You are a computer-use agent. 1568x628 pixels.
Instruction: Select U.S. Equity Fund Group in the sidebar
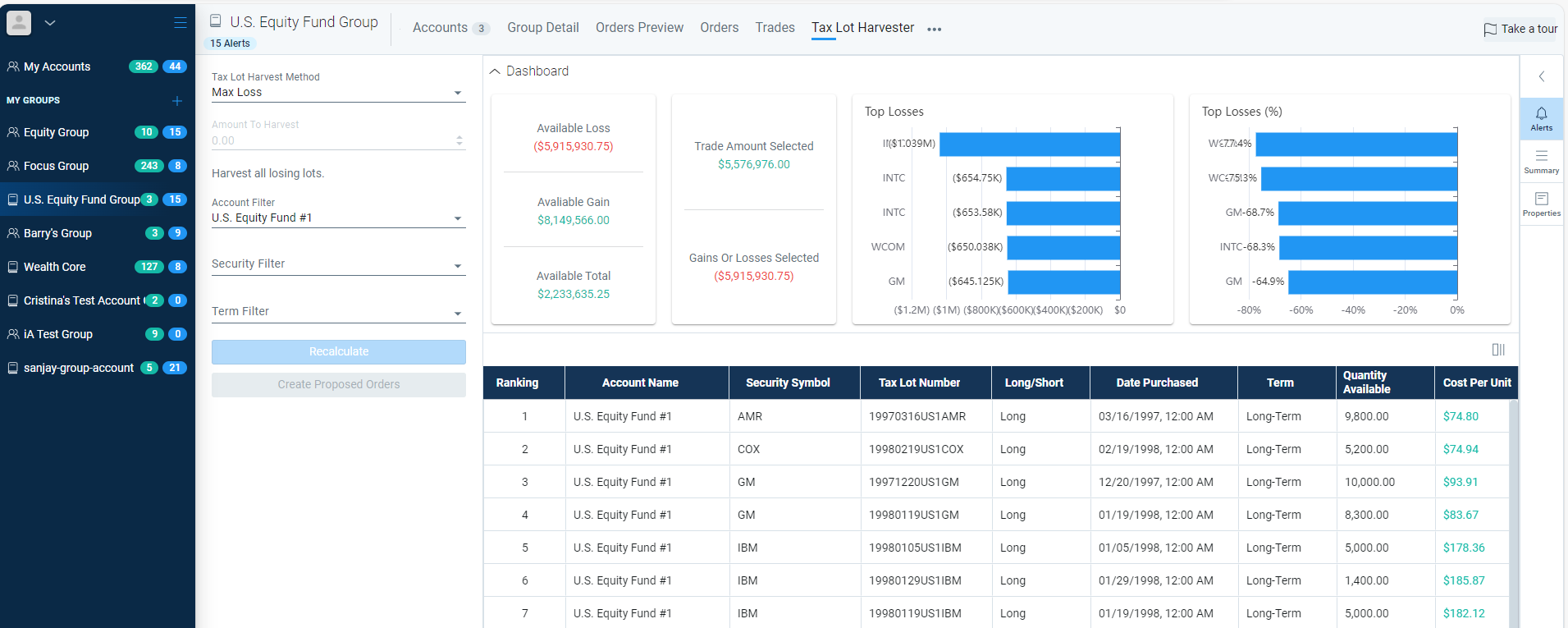coord(98,199)
